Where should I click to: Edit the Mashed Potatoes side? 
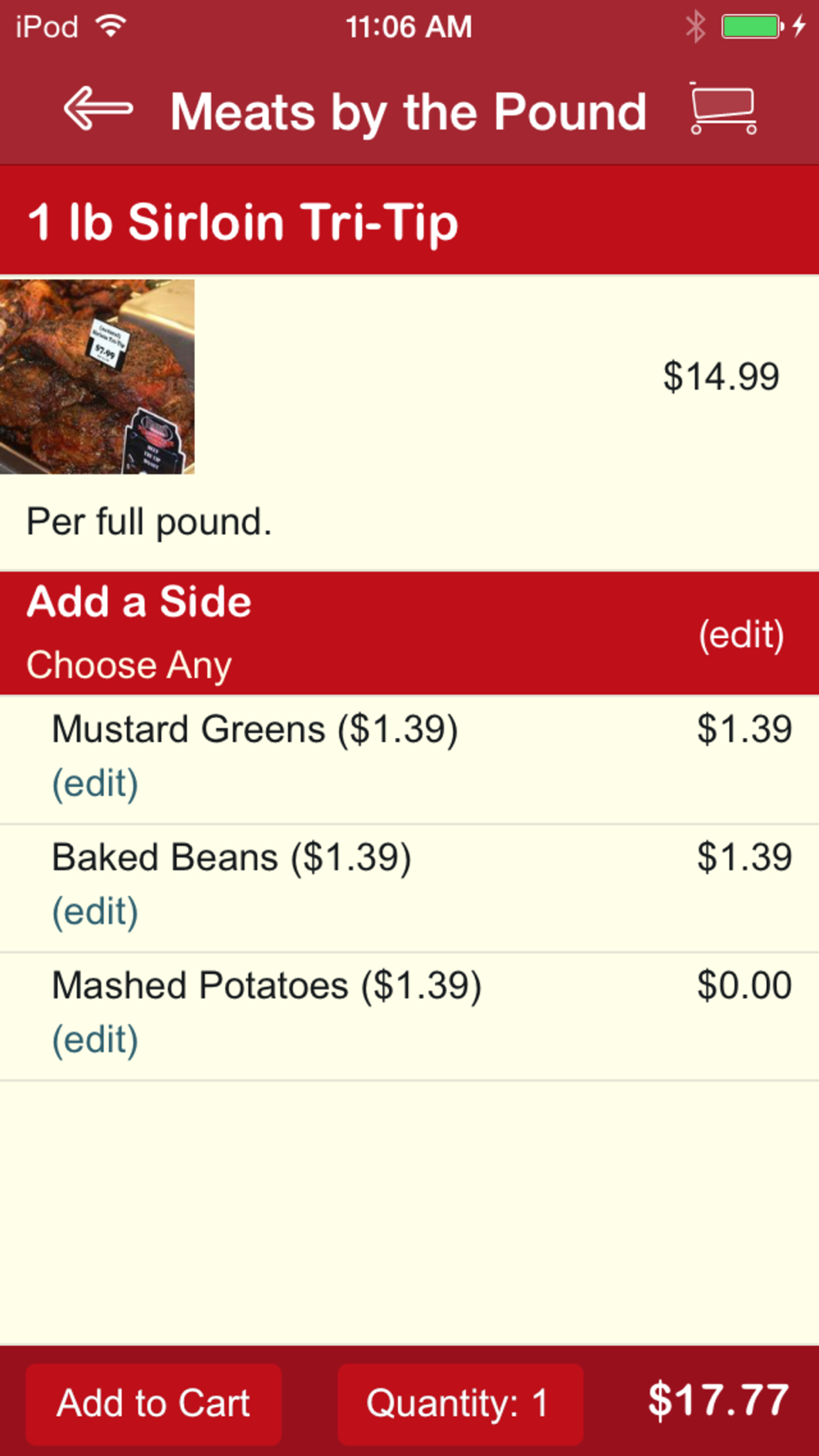click(95, 1041)
